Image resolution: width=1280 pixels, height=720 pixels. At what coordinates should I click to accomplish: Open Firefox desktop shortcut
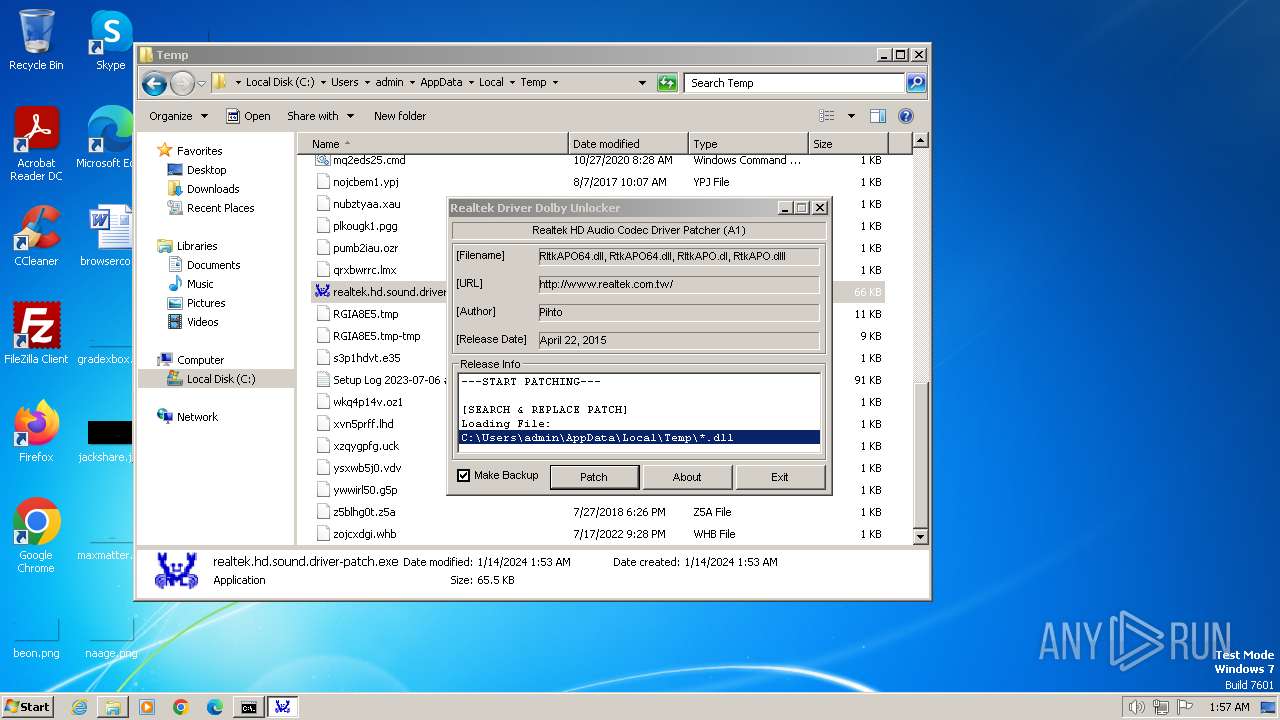(x=36, y=431)
